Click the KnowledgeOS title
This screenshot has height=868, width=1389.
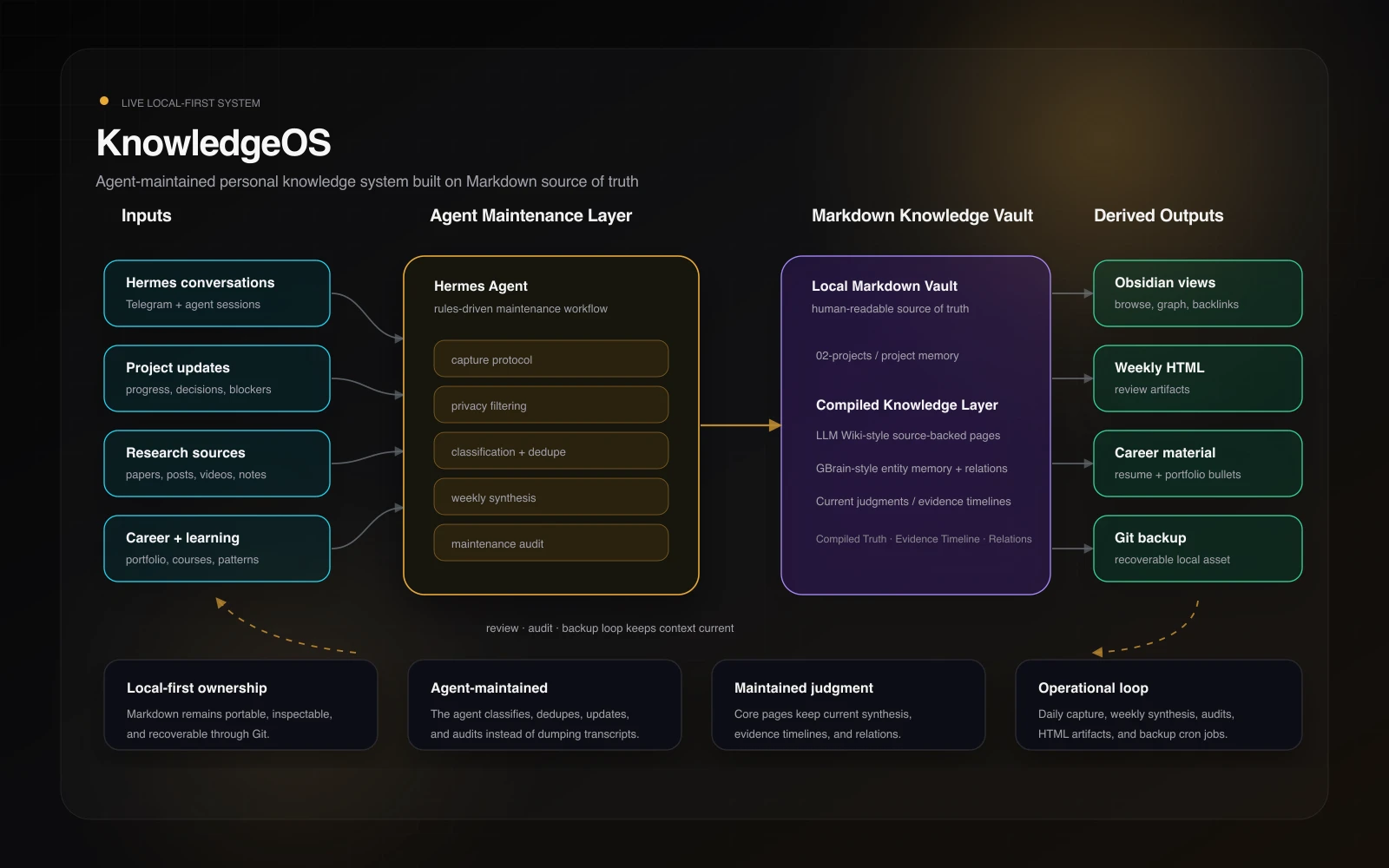click(x=214, y=143)
